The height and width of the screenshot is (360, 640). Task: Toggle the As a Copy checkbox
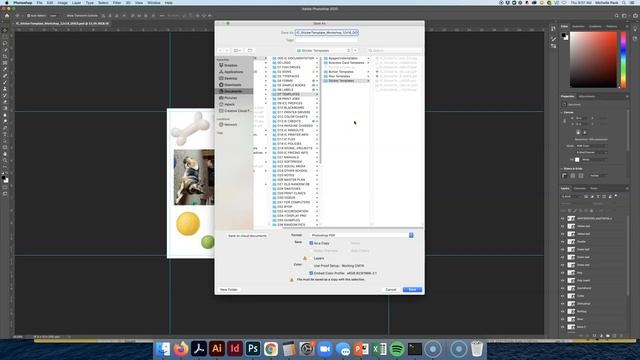coord(311,243)
